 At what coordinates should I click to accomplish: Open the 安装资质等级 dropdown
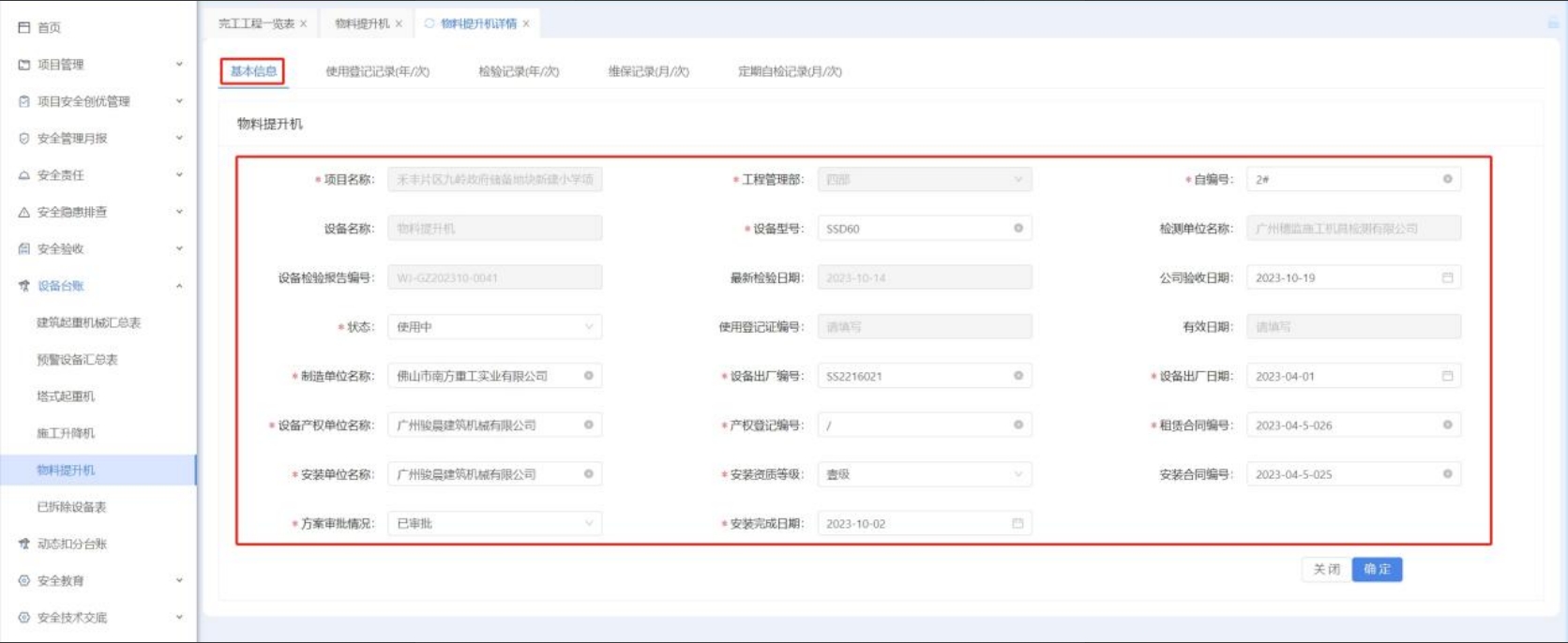click(924, 474)
